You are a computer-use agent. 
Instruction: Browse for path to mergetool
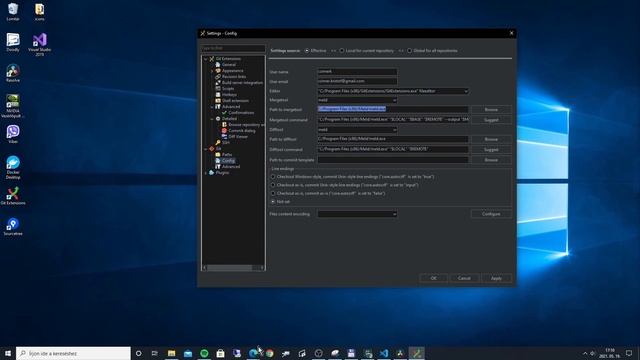(x=491, y=109)
